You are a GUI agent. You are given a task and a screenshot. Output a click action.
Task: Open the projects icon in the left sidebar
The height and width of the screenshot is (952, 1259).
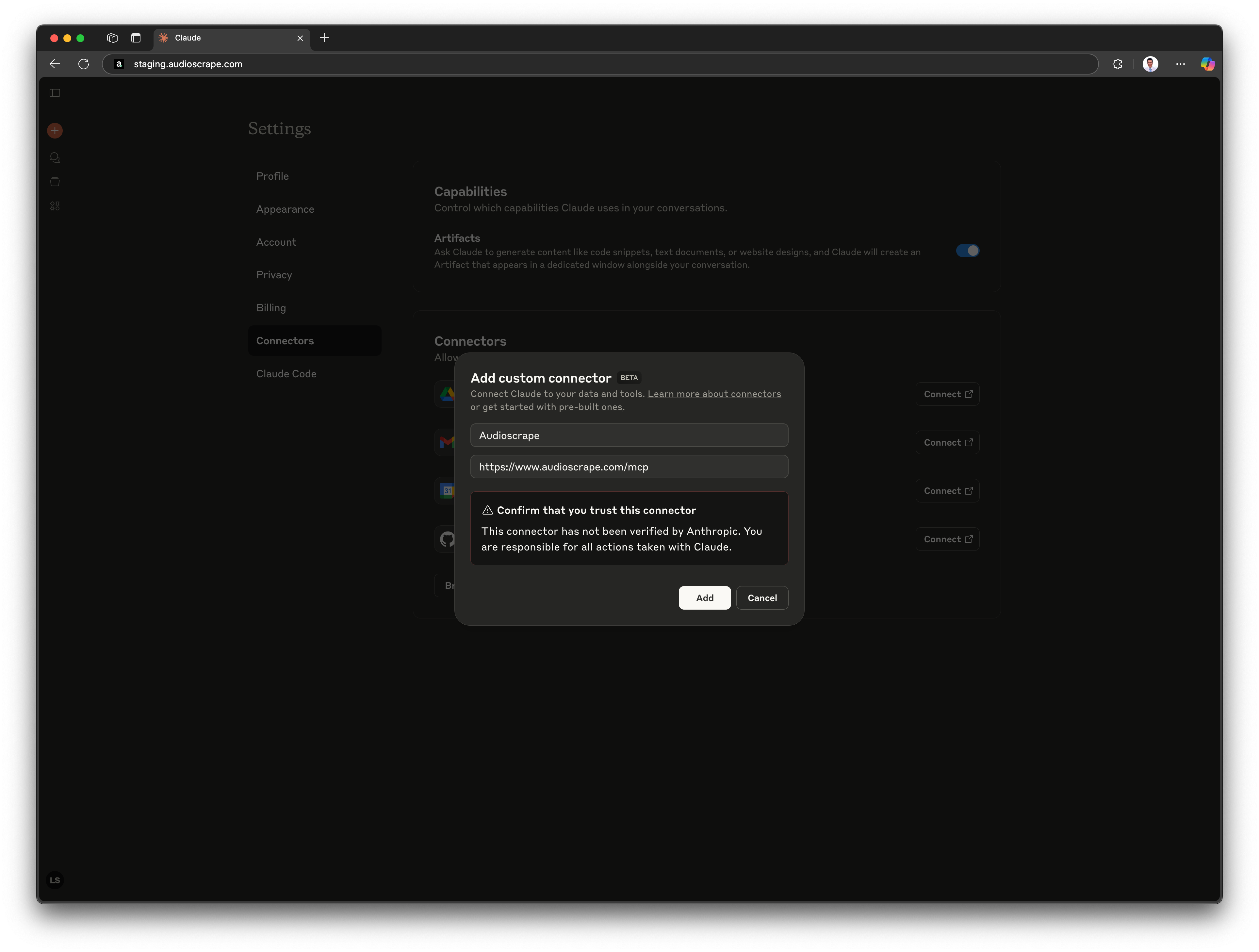(55, 182)
